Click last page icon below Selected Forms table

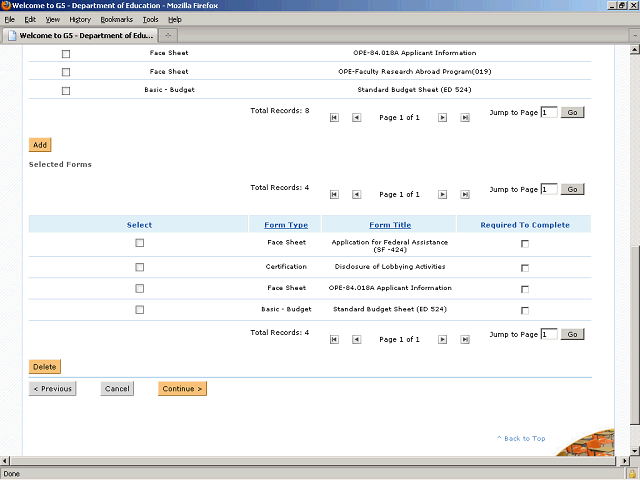465,339
